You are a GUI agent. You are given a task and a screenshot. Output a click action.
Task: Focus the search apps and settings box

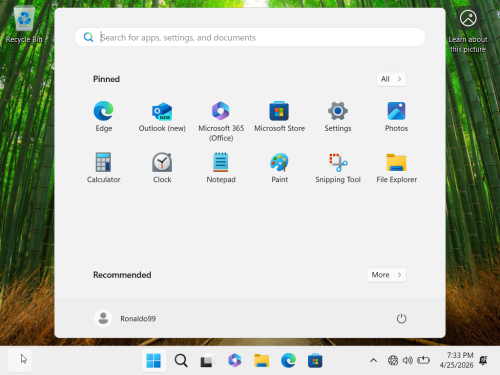point(250,37)
